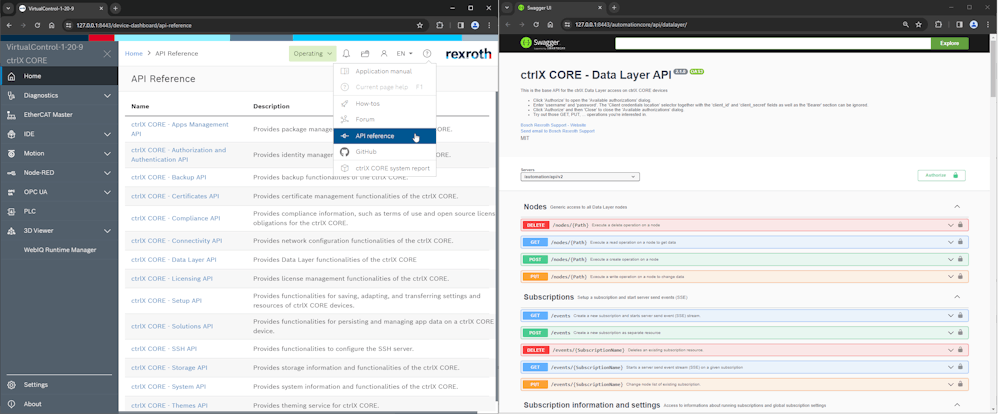Viewport: 999px width, 414px height.
Task: Click Home in the breadcrumb
Action: click(134, 54)
